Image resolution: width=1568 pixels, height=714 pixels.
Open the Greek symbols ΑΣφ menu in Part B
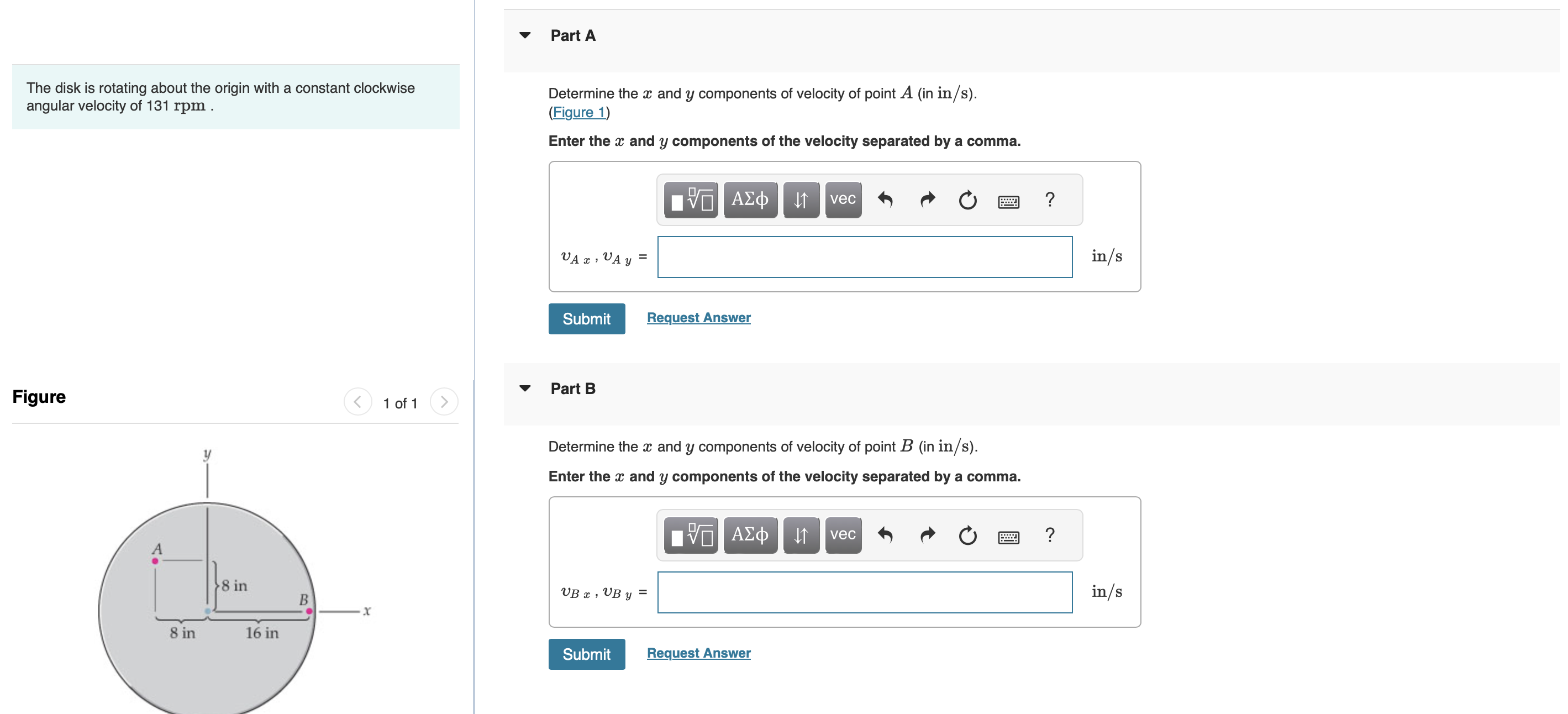pyautogui.click(x=750, y=535)
